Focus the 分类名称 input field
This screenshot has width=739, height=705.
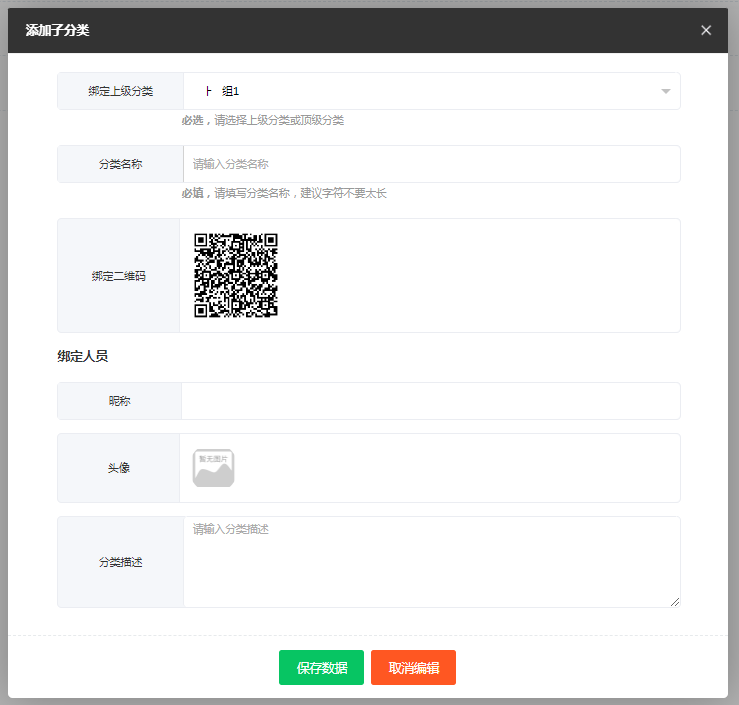coord(431,164)
